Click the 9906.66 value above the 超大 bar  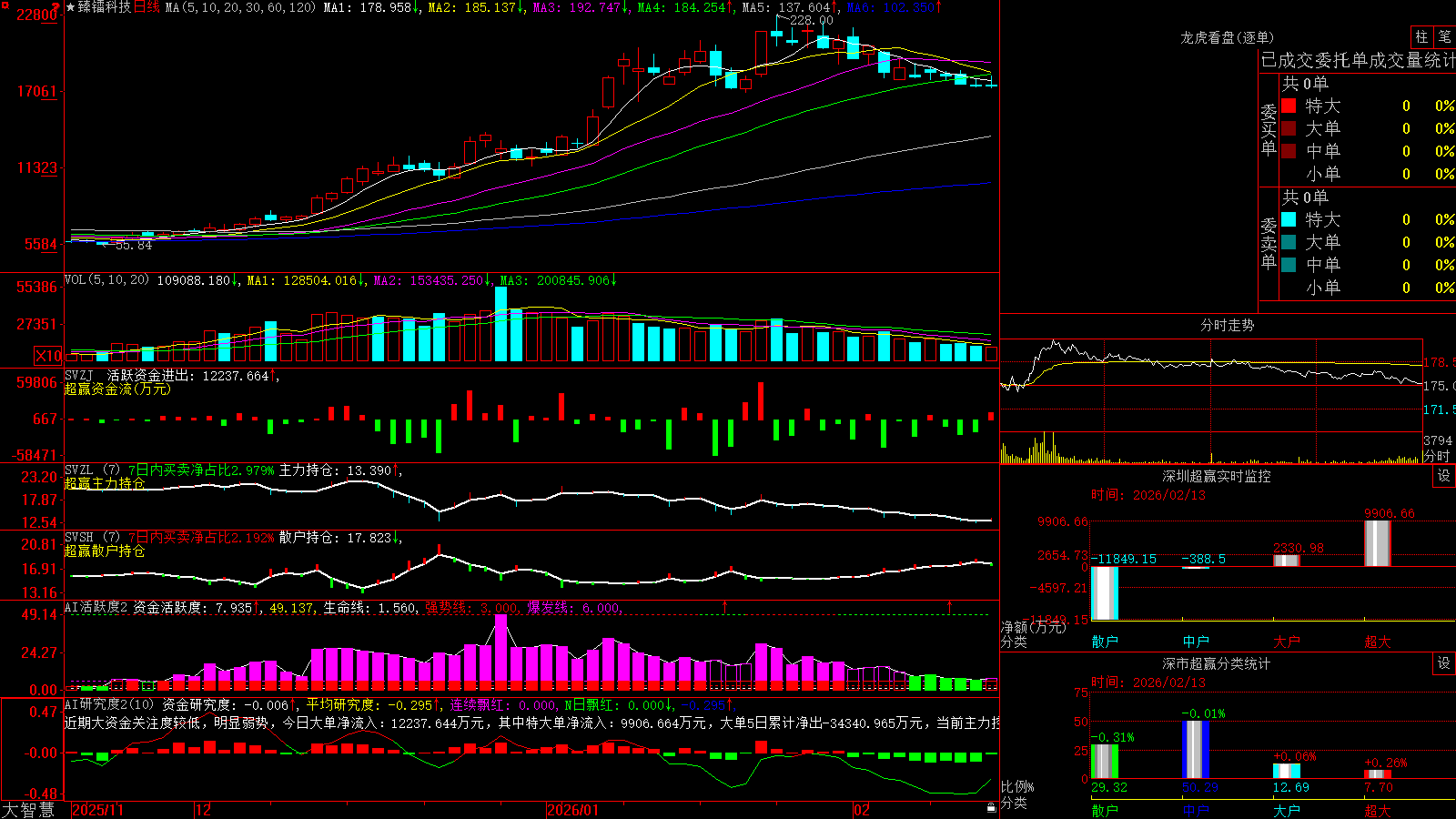1390,514
